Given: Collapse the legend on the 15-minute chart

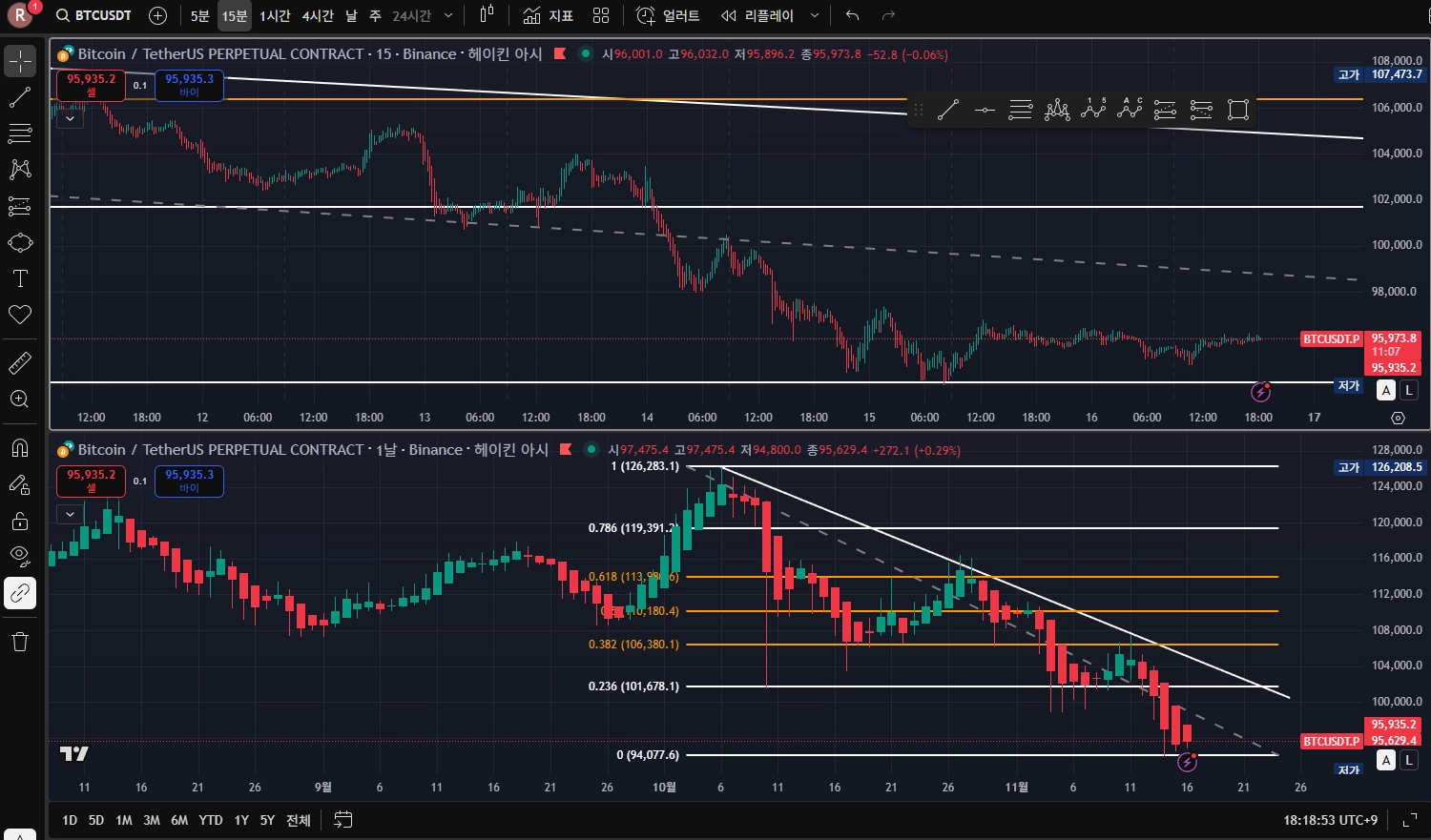Looking at the screenshot, I should click(70, 119).
